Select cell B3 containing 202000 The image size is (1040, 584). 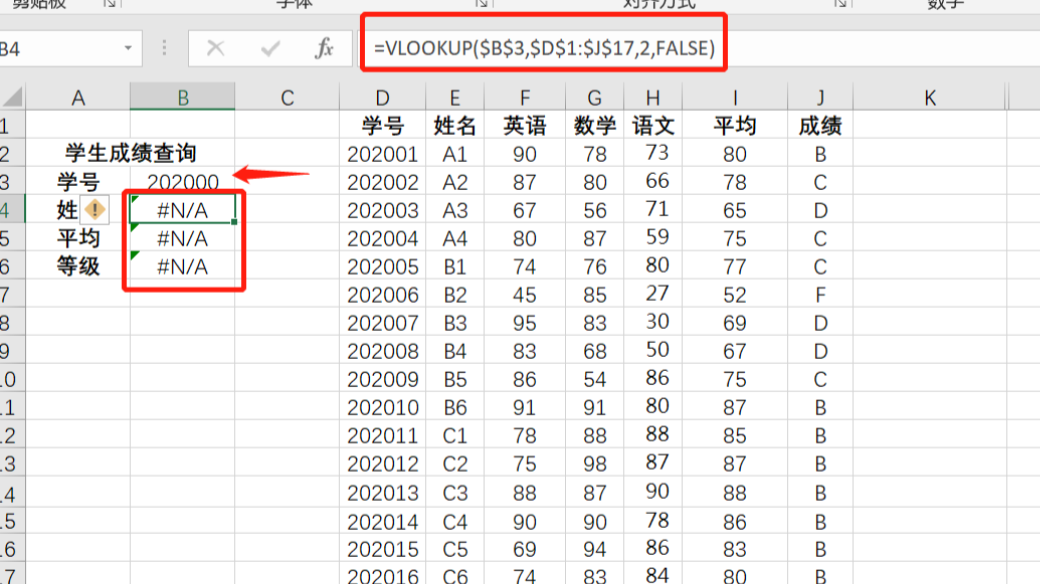182,182
